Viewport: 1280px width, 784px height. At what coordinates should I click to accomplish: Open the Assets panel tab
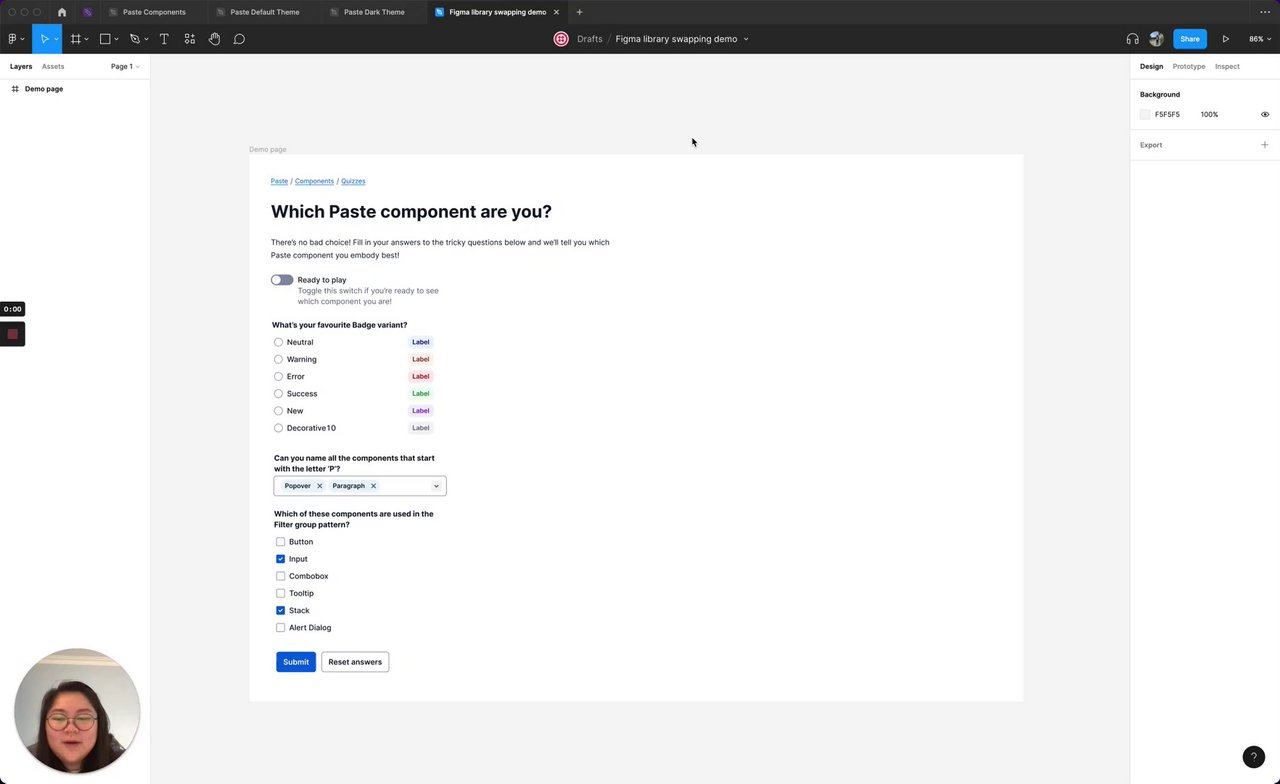tap(53, 66)
